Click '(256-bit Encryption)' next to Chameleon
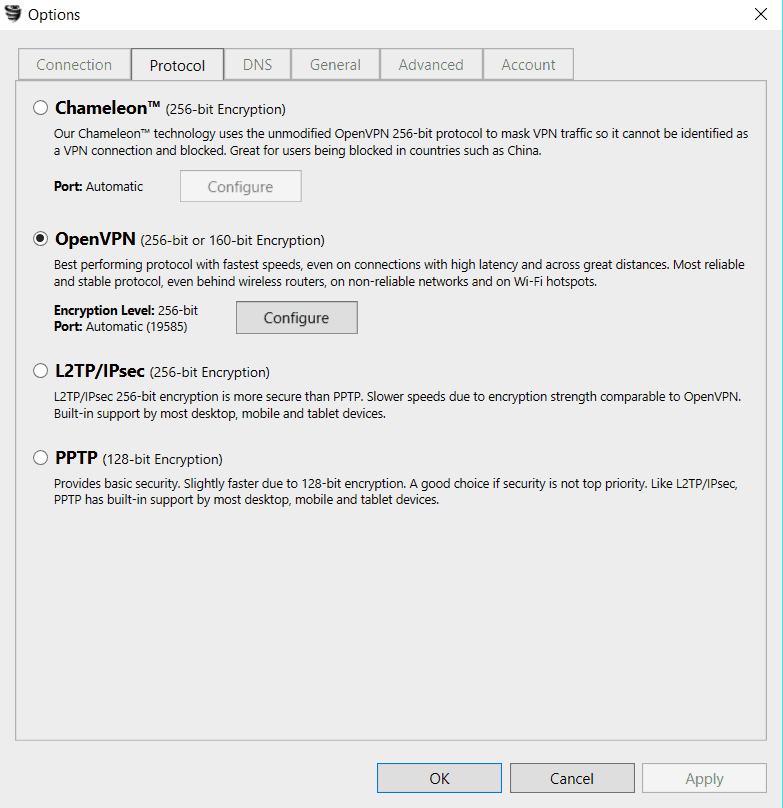 tap(225, 109)
